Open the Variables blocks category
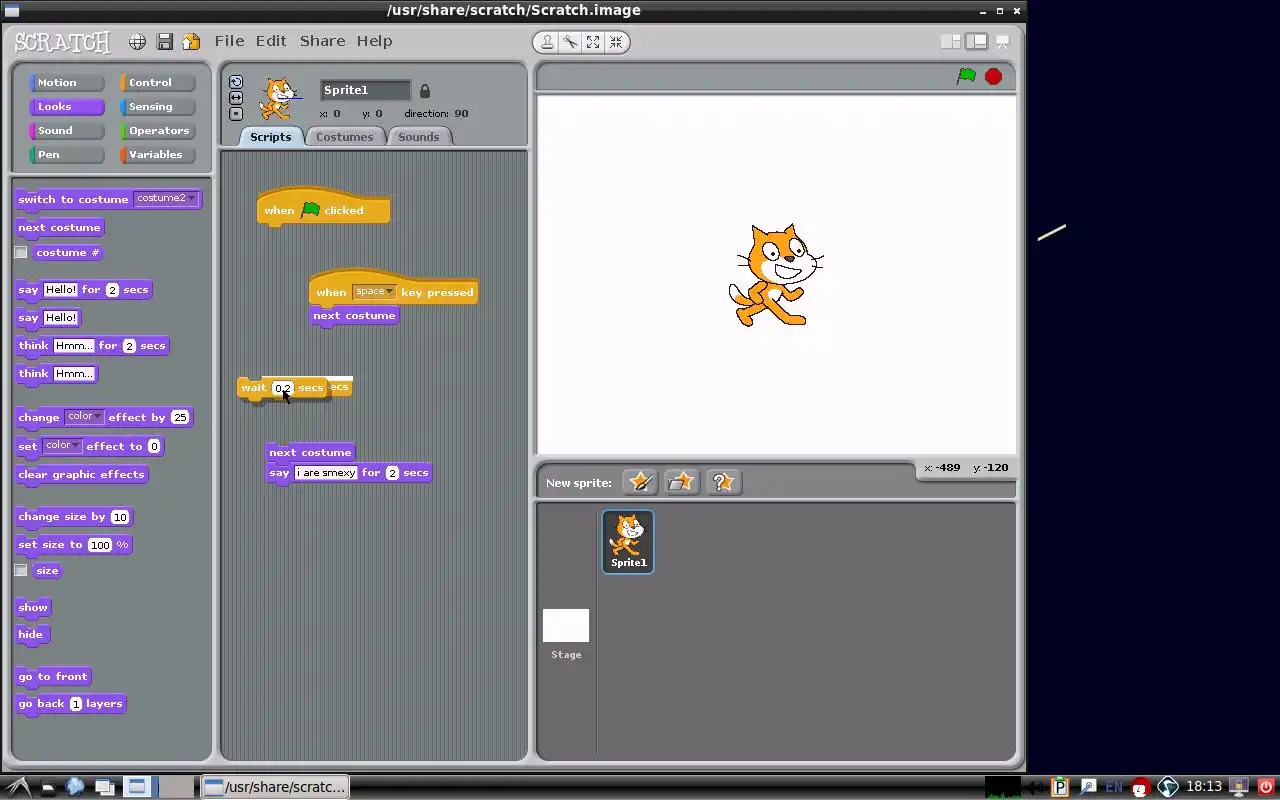Viewport: 1280px width, 800px height. (157, 155)
